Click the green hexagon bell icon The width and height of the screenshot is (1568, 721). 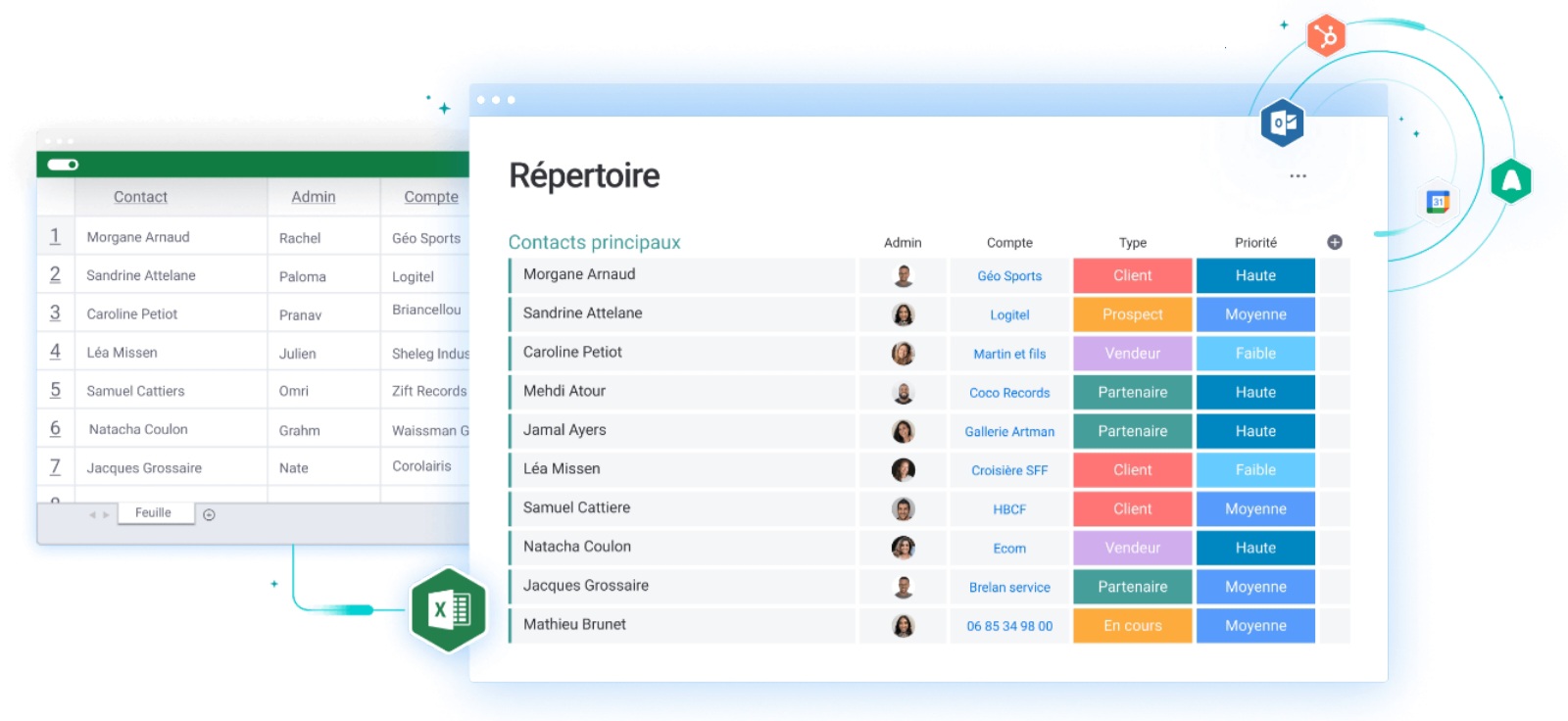1511,180
